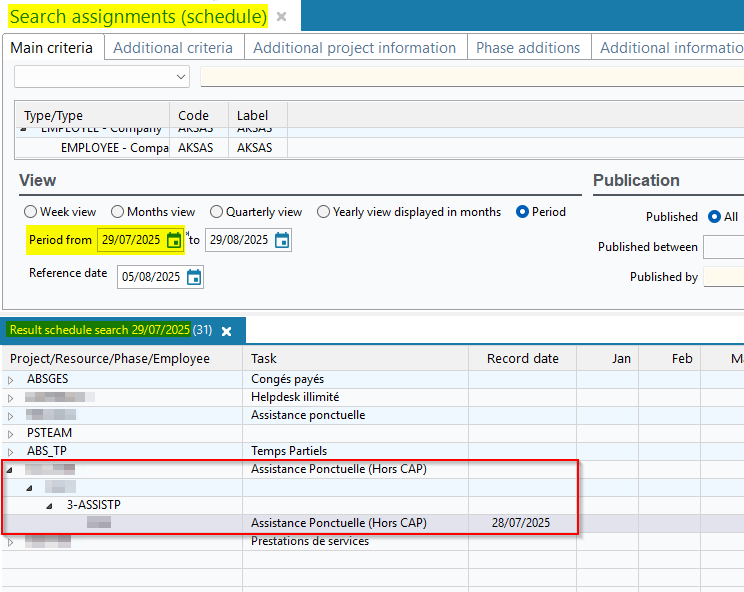Open Additional project information tab
Viewport: 744px width, 592px height.
click(354, 48)
